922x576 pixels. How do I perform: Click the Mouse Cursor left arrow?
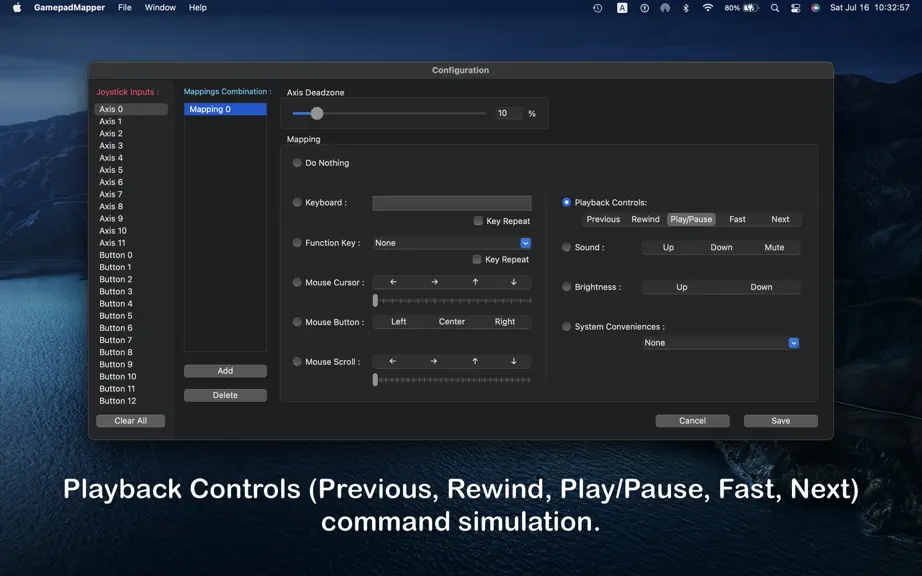click(393, 282)
